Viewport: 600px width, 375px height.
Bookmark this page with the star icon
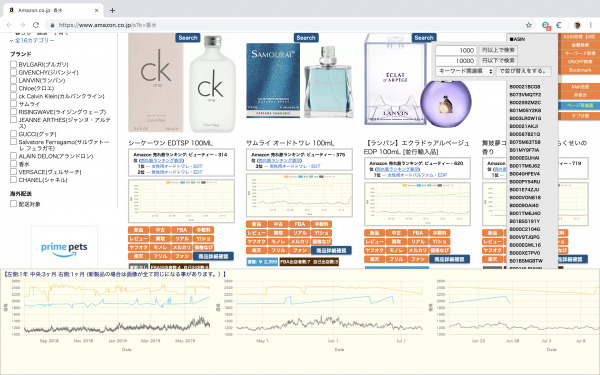528,25
